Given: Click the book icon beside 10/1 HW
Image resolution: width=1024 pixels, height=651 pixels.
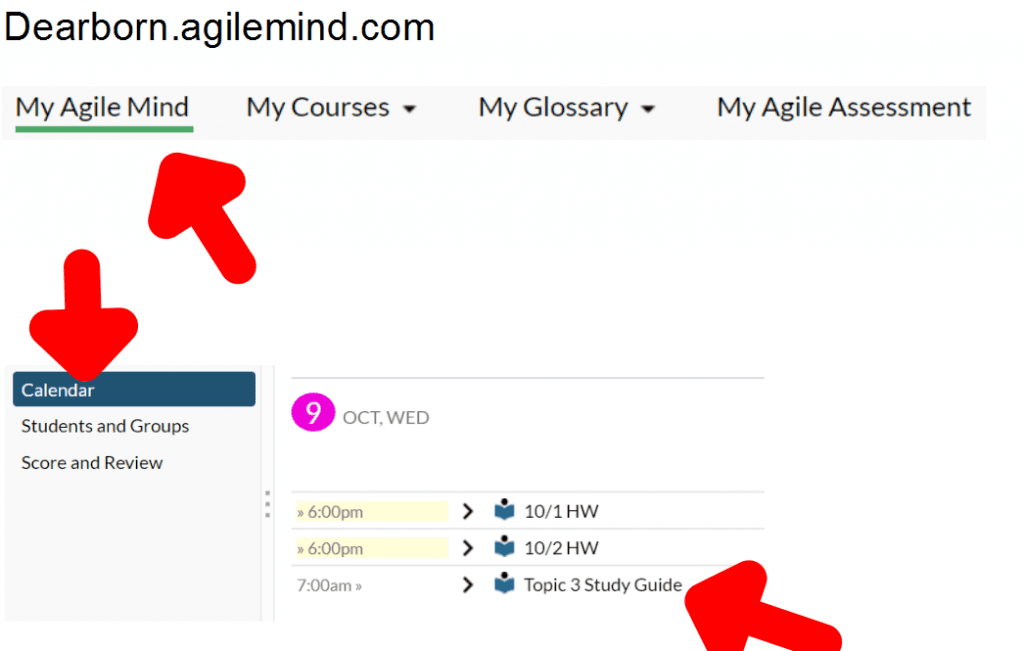Looking at the screenshot, I should coord(504,510).
